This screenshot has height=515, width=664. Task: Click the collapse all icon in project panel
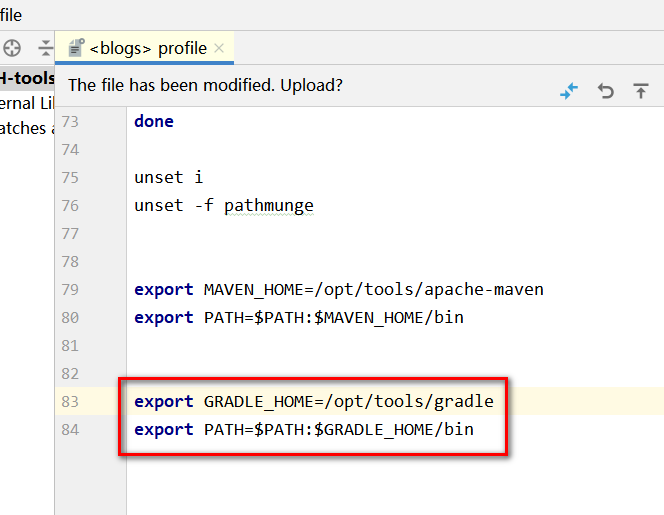pos(45,47)
